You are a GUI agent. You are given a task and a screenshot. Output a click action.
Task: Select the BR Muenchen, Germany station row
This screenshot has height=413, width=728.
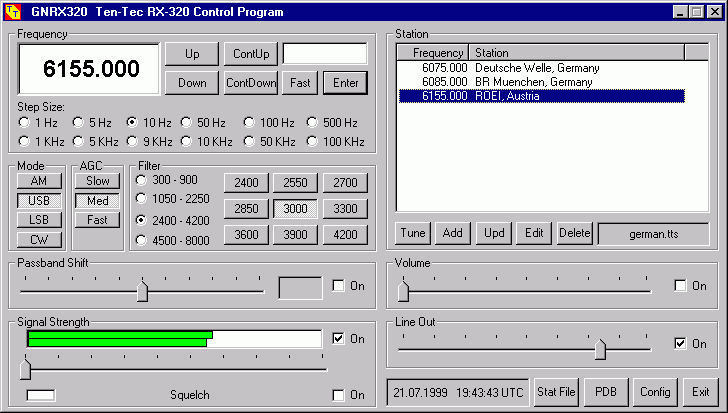tap(541, 82)
